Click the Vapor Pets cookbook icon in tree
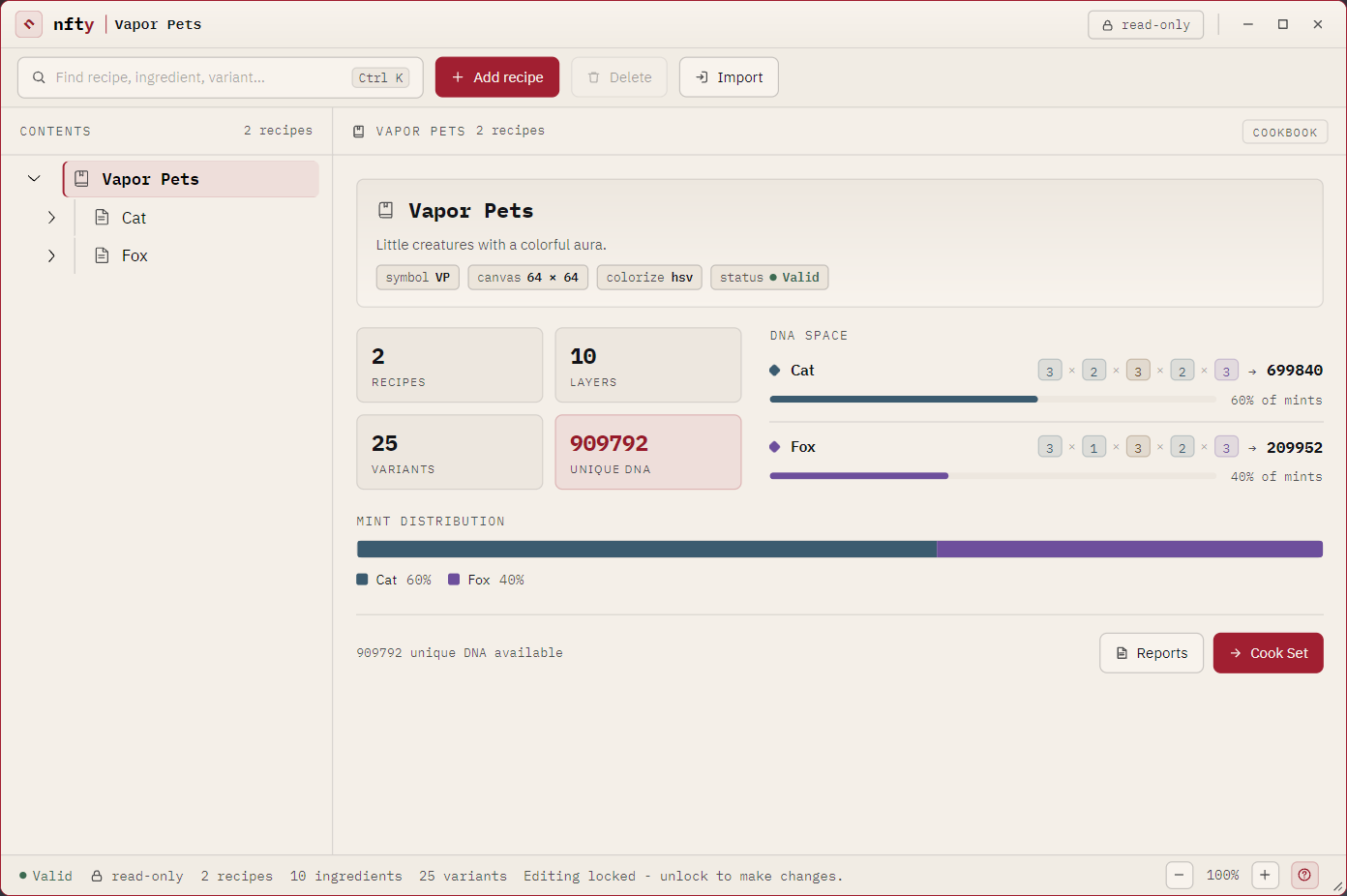 (x=82, y=179)
